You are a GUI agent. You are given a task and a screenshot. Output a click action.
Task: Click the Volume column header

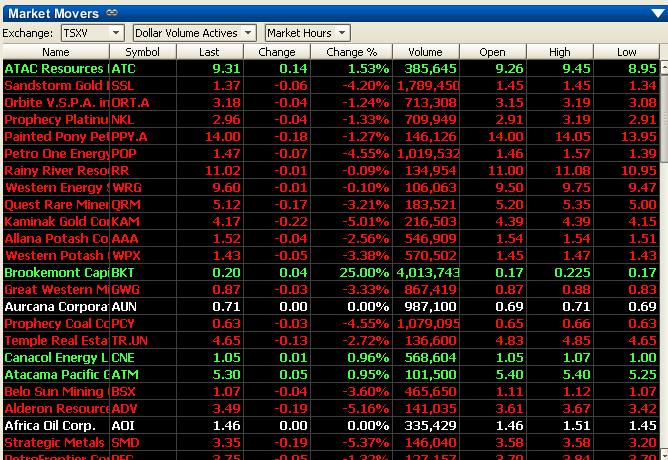point(425,51)
